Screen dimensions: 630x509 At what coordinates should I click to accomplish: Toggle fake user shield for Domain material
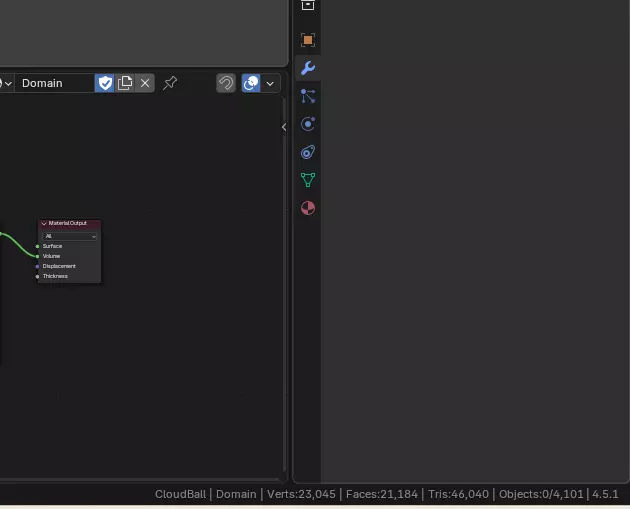[105, 83]
